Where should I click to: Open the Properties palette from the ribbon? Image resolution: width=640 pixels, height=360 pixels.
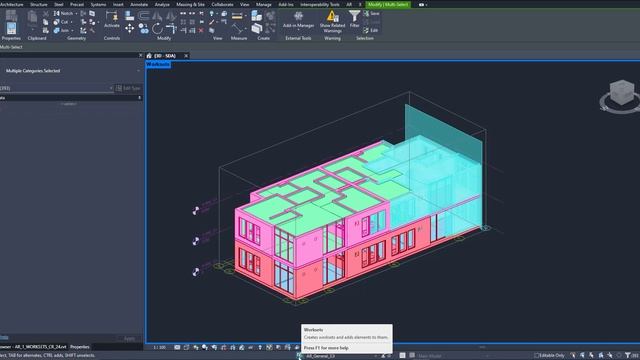coord(11,29)
